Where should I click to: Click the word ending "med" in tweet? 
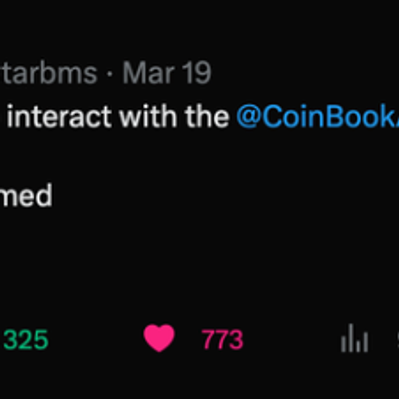pyautogui.click(x=26, y=196)
